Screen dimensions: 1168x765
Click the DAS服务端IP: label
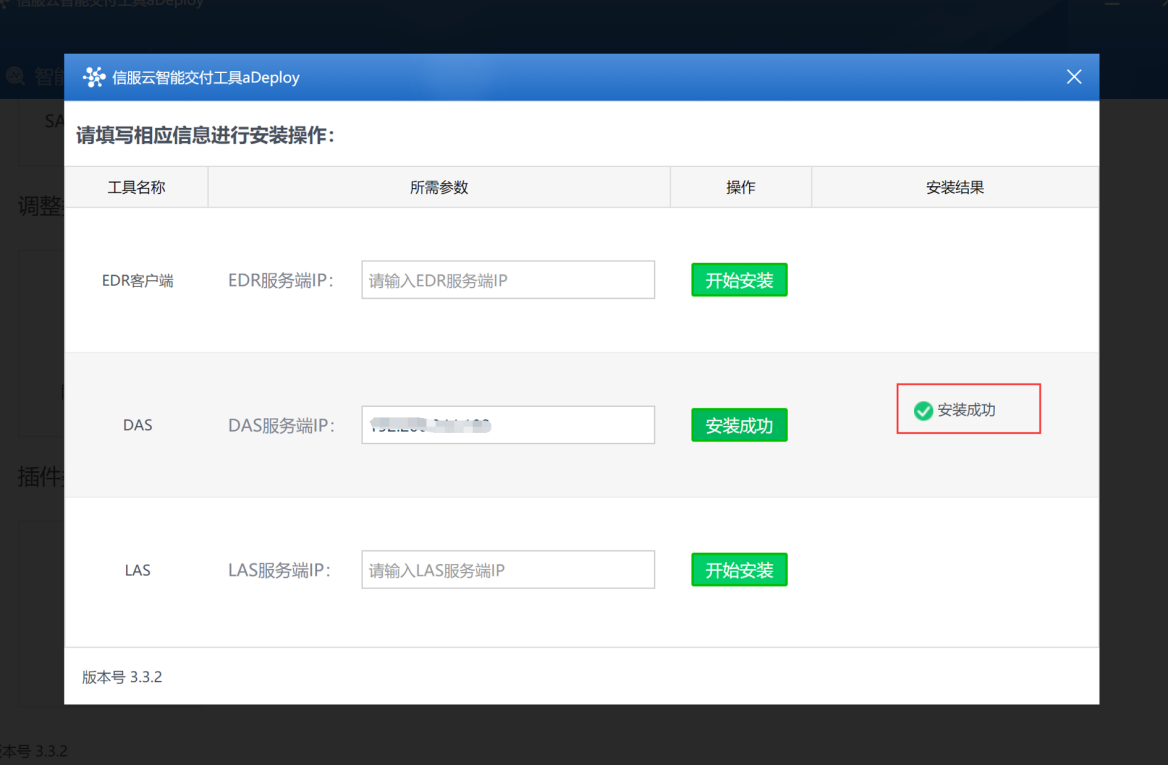click(282, 425)
